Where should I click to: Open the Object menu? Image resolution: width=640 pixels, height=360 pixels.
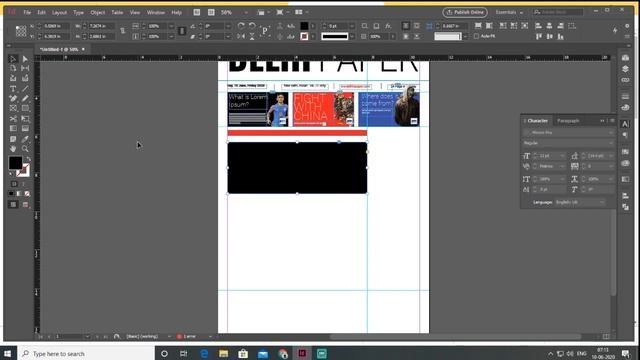(98, 12)
